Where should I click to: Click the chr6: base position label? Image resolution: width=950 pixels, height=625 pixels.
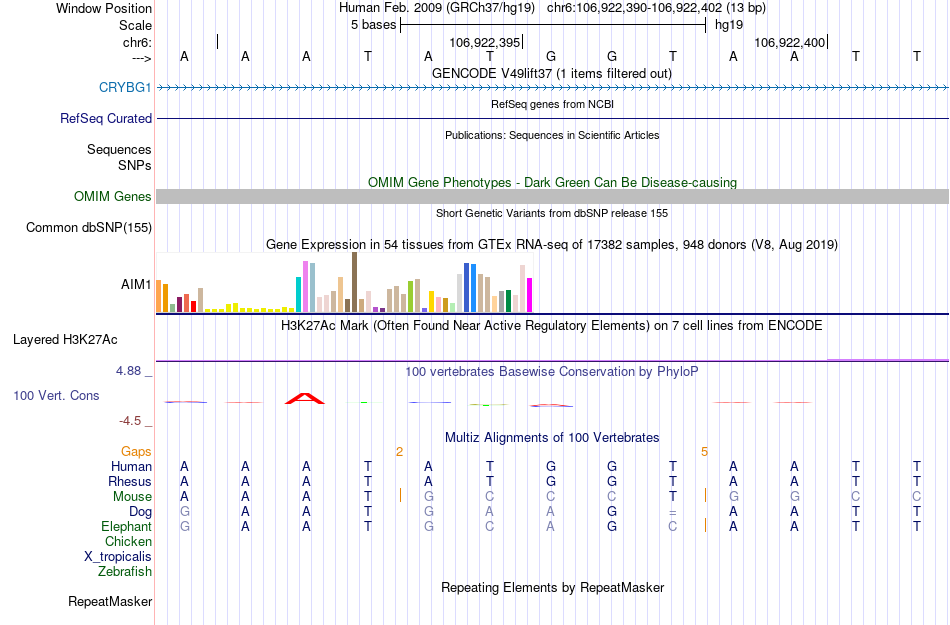[x=137, y=42]
